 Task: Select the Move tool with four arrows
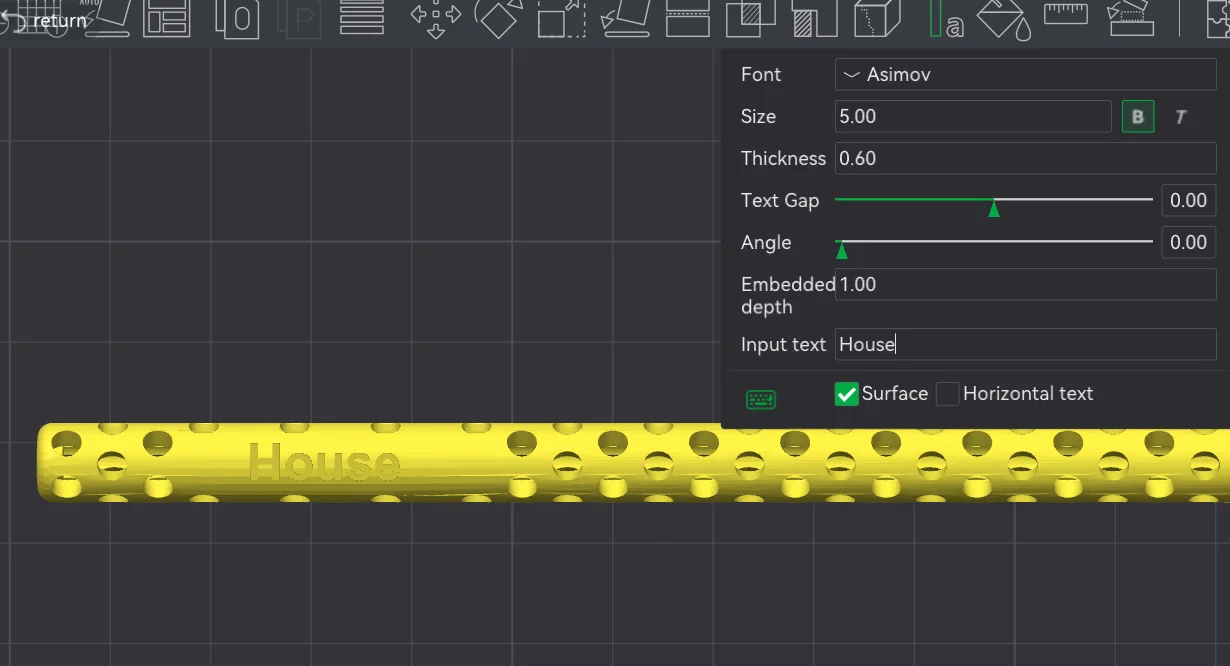[x=436, y=18]
